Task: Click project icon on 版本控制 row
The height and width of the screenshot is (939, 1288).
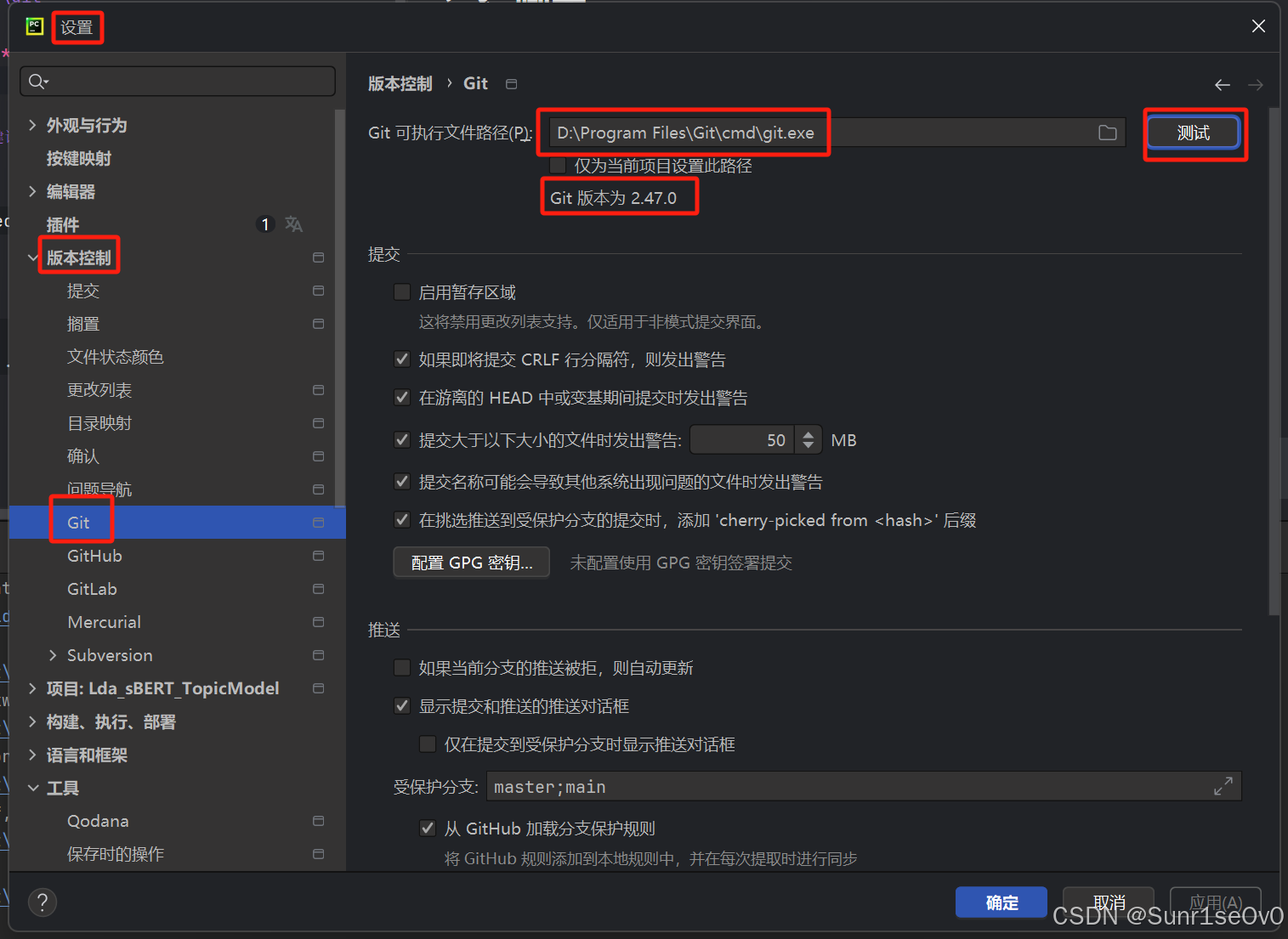Action: 318,257
